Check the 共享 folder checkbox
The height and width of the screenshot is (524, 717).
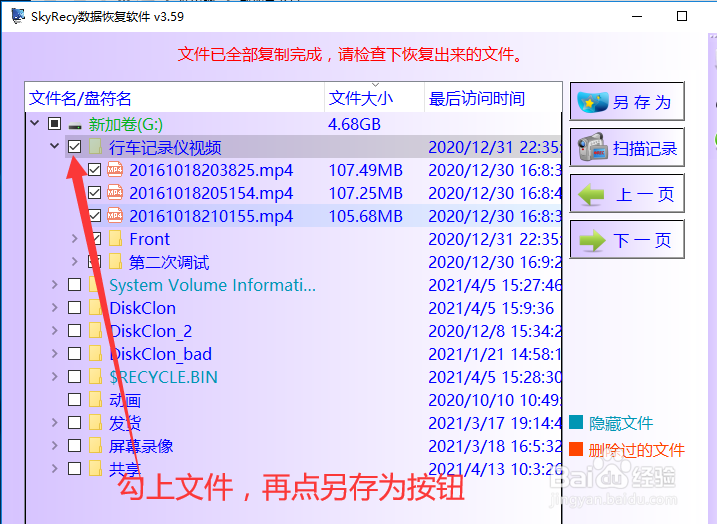(x=75, y=468)
